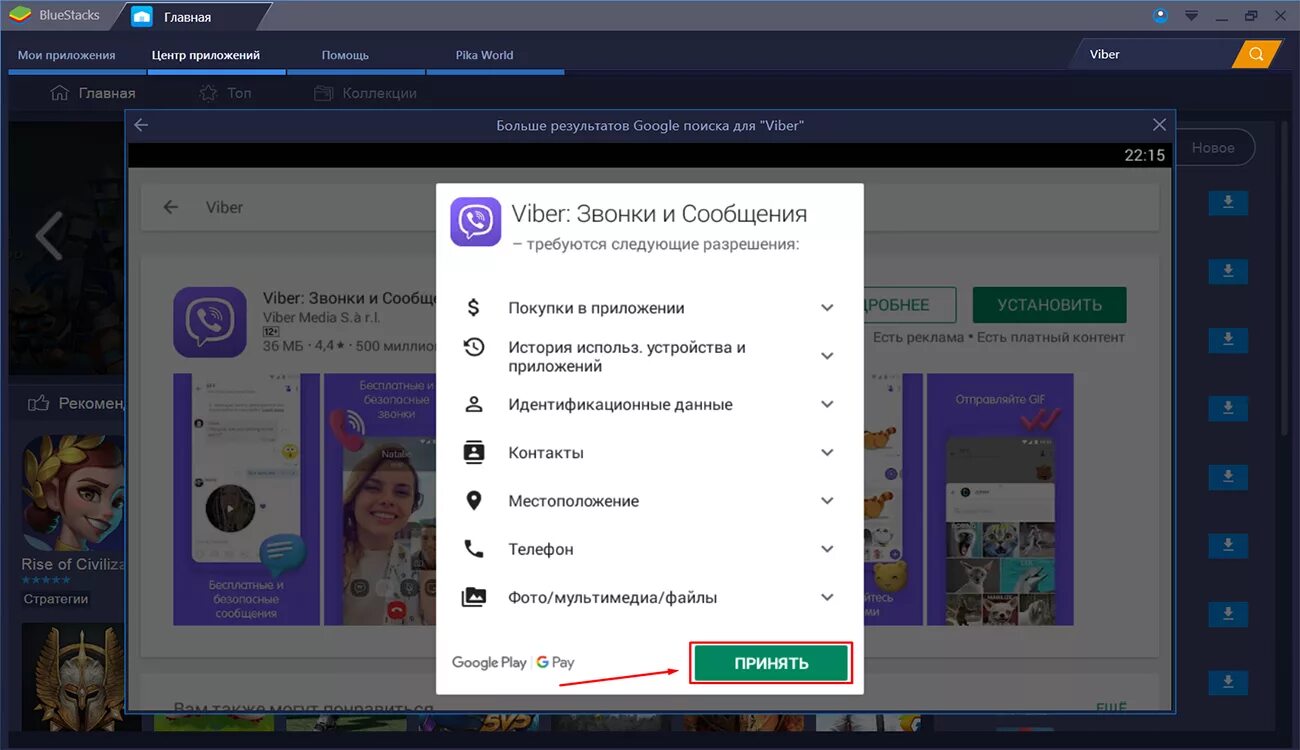
Task: Click the Viber app icon on store page
Action: 210,322
